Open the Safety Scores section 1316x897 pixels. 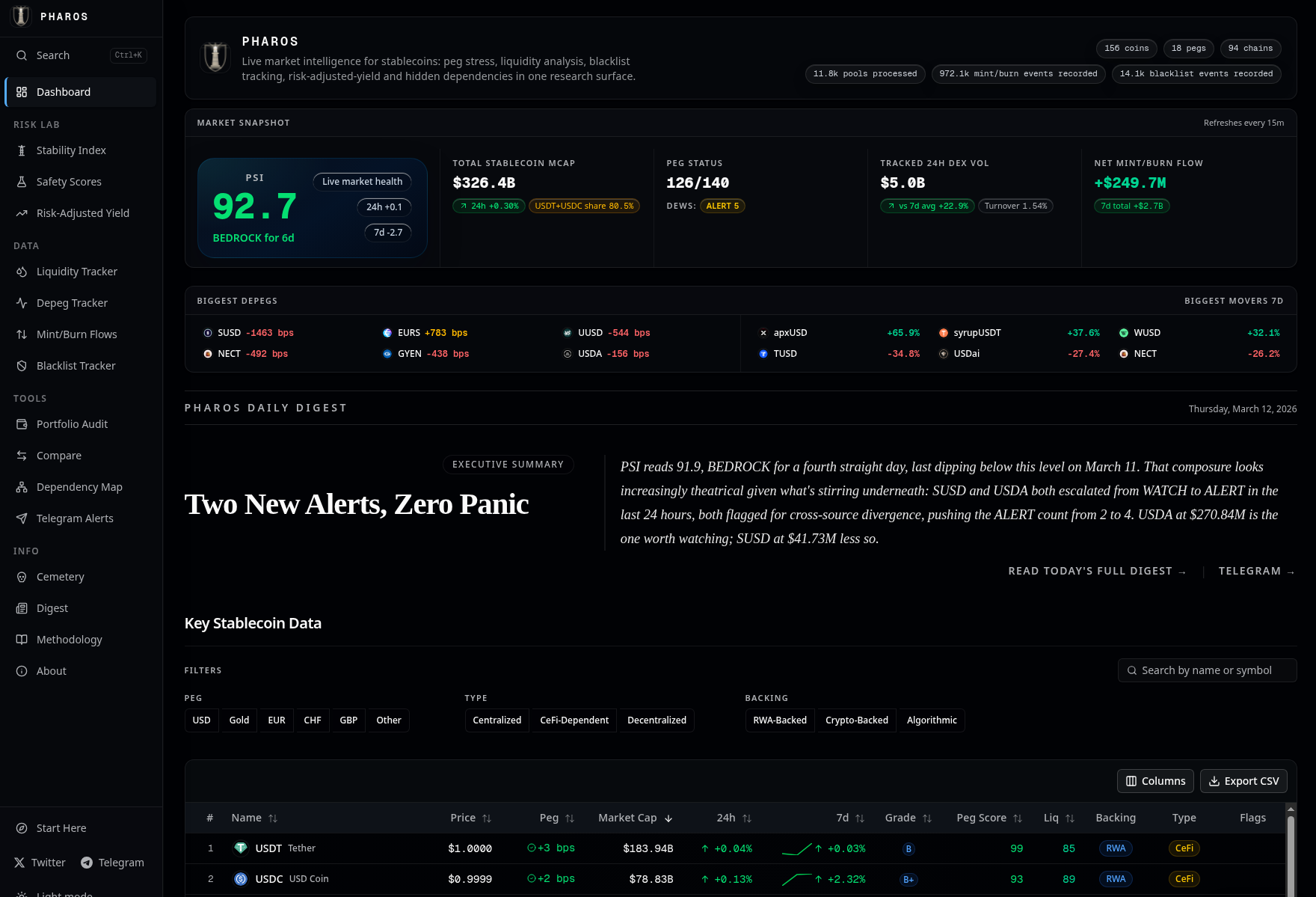pyautogui.click(x=69, y=181)
